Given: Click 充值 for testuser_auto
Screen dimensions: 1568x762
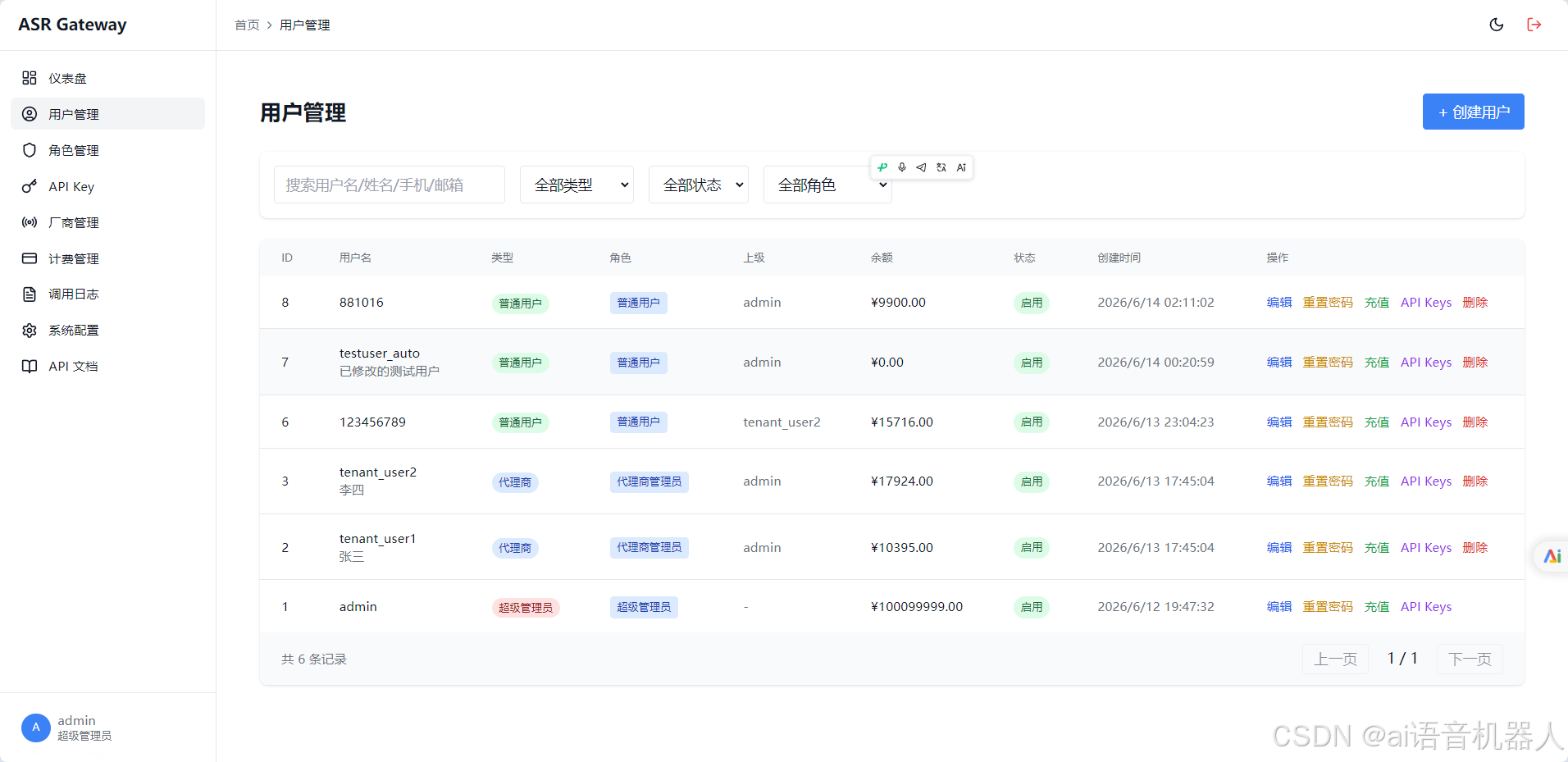Looking at the screenshot, I should pos(1377,363).
